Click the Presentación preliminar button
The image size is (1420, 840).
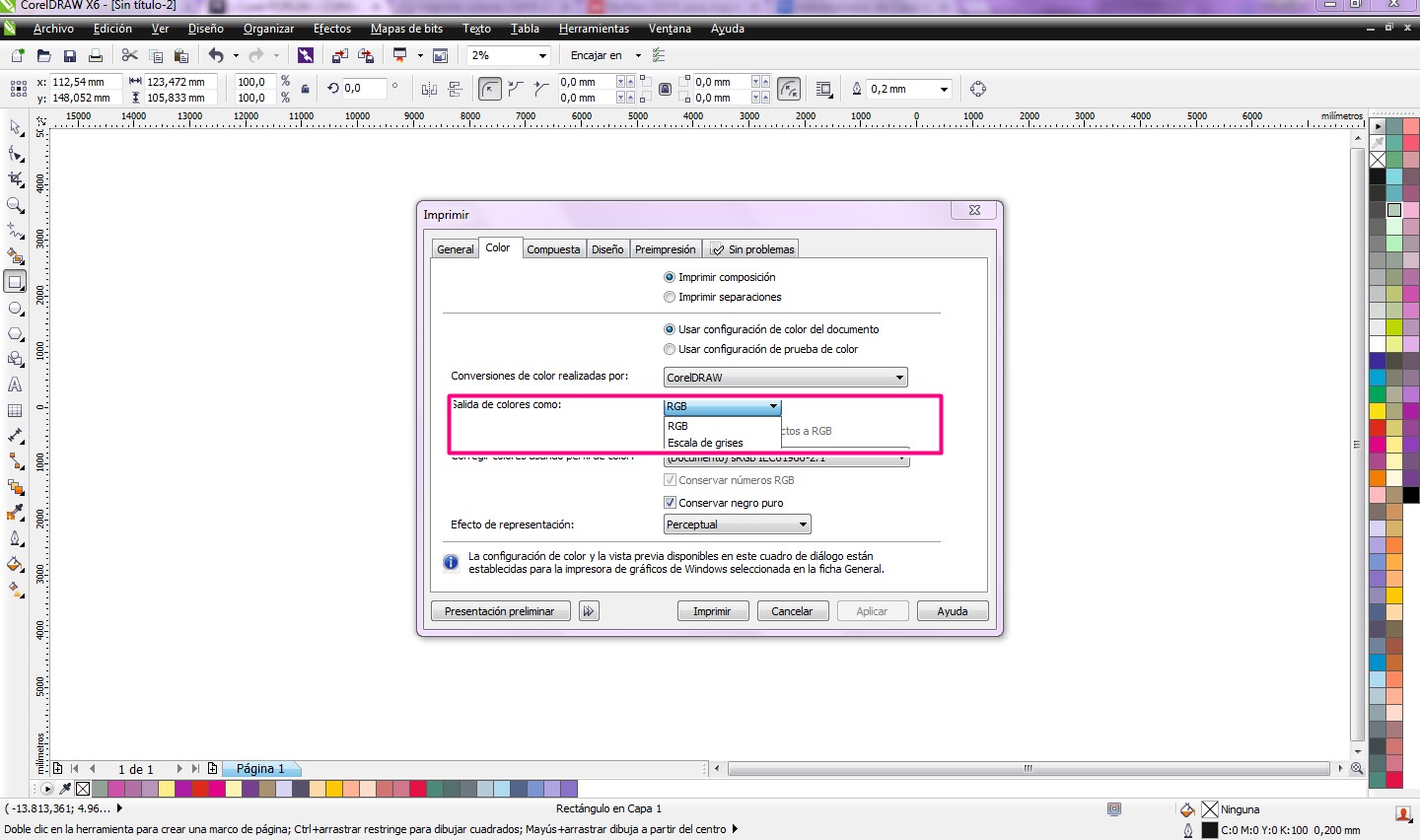(500, 611)
